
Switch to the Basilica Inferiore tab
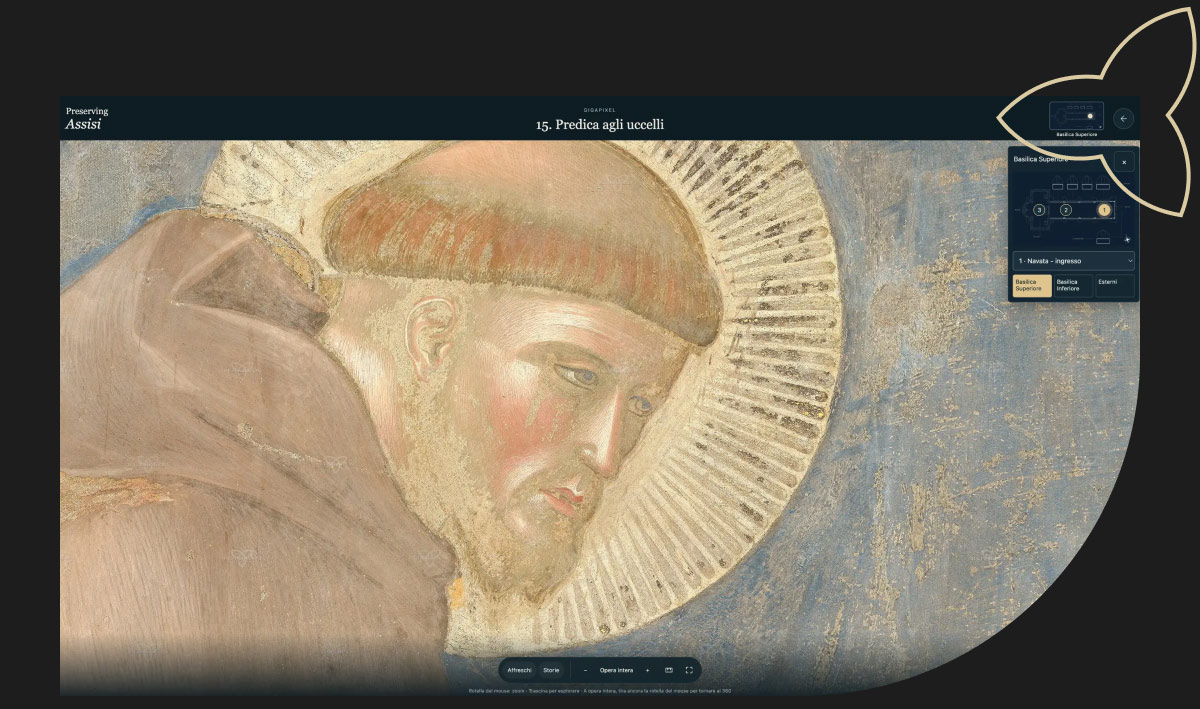point(1073,286)
